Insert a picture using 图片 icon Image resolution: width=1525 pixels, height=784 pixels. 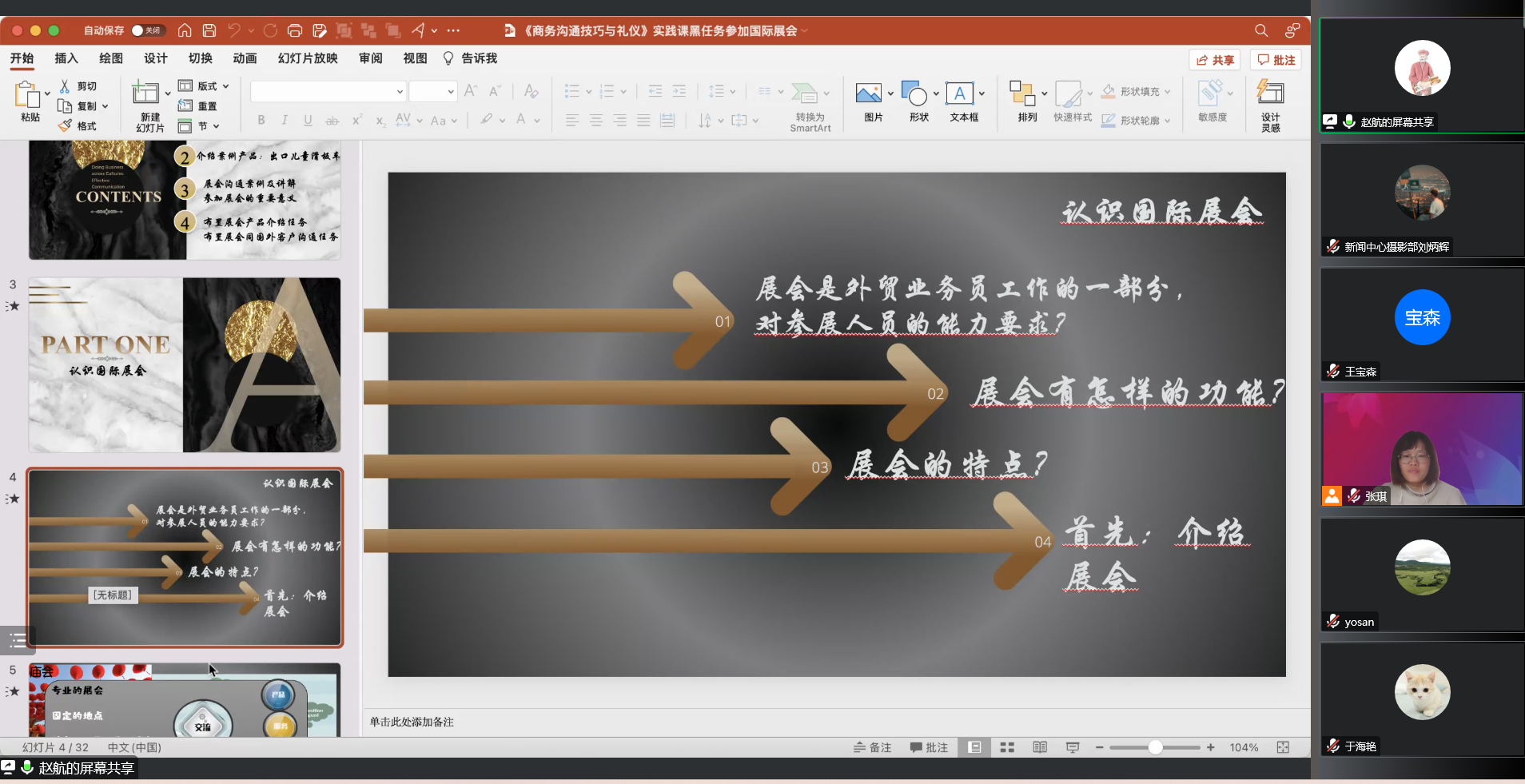[868, 94]
